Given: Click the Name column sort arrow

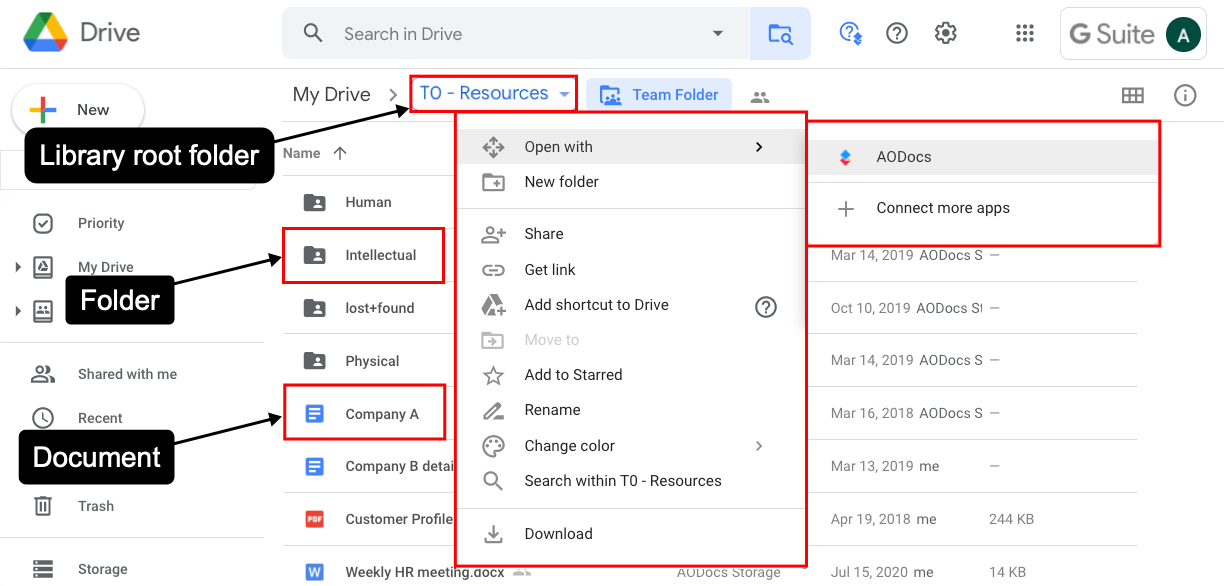Looking at the screenshot, I should pyautogui.click(x=340, y=153).
